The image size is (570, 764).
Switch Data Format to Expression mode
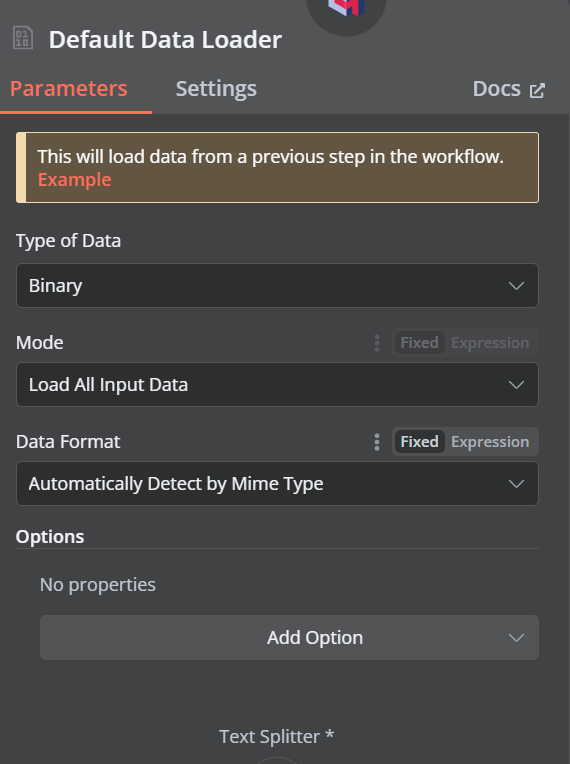click(x=490, y=442)
